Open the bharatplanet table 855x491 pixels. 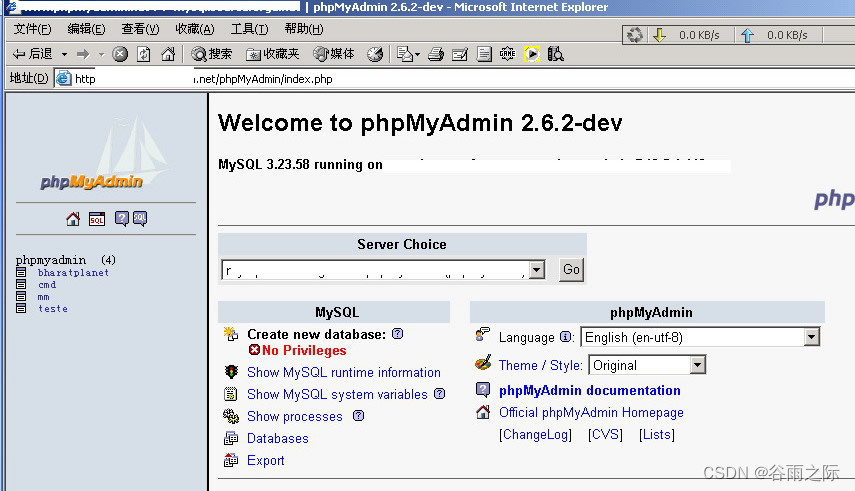[73, 272]
